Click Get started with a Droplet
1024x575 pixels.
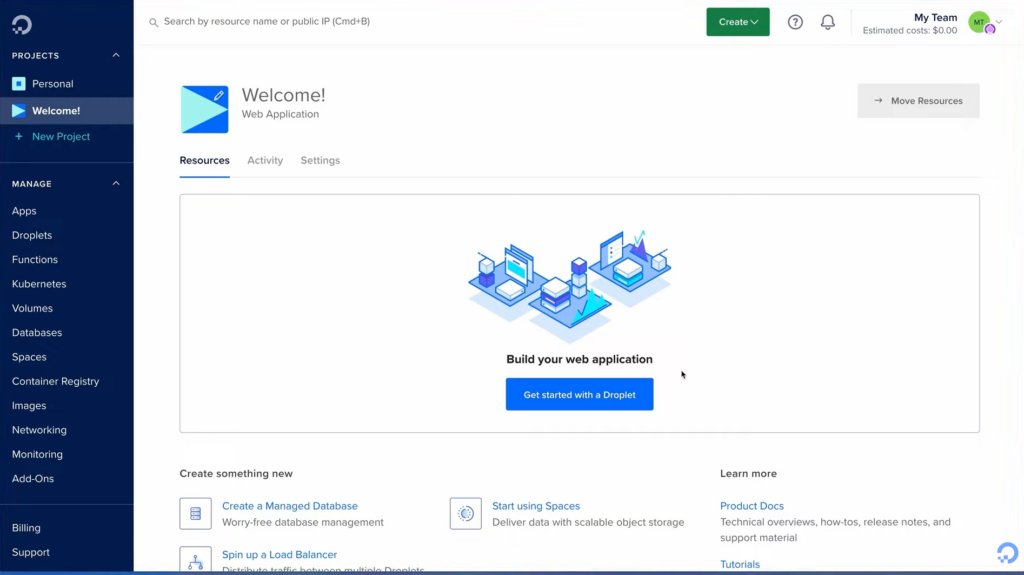(579, 395)
